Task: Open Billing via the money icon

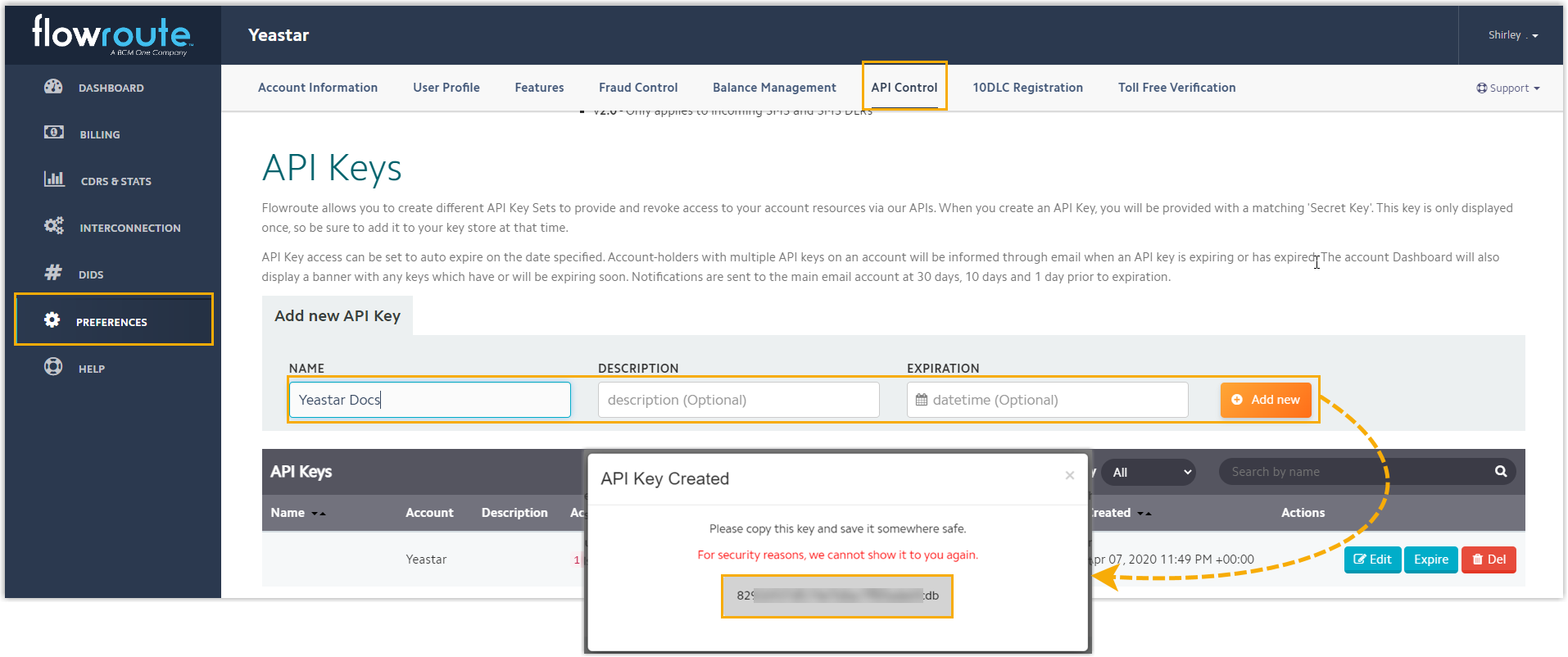Action: tap(53, 133)
